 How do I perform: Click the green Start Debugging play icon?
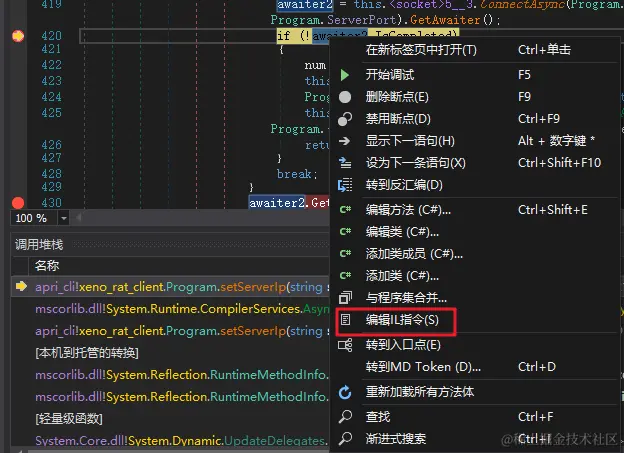[345, 75]
